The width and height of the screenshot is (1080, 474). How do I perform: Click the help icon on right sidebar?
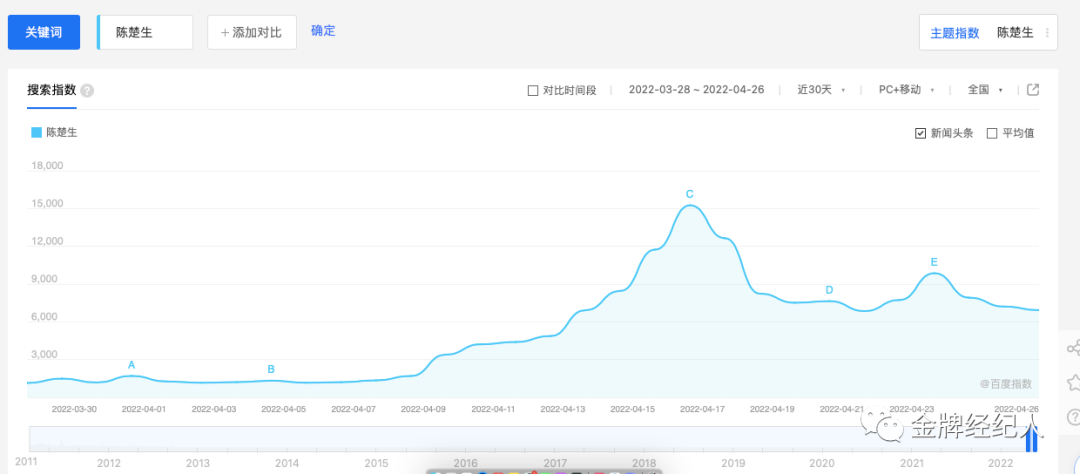[x=1072, y=417]
